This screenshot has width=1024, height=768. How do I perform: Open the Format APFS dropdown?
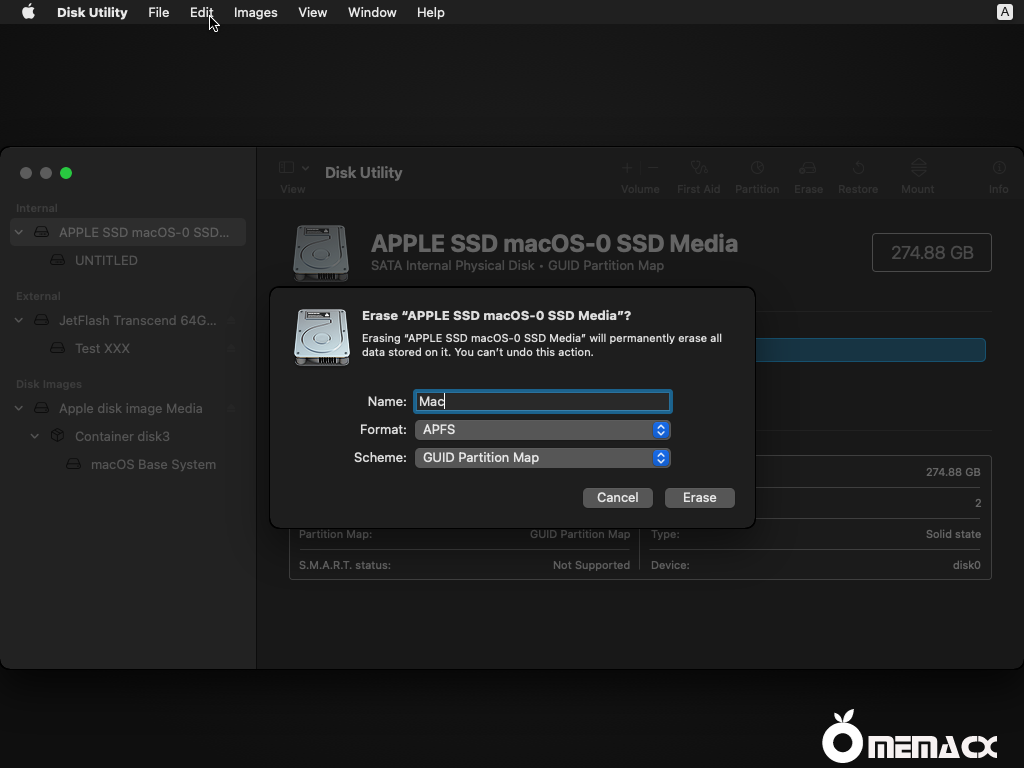pyautogui.click(x=542, y=430)
